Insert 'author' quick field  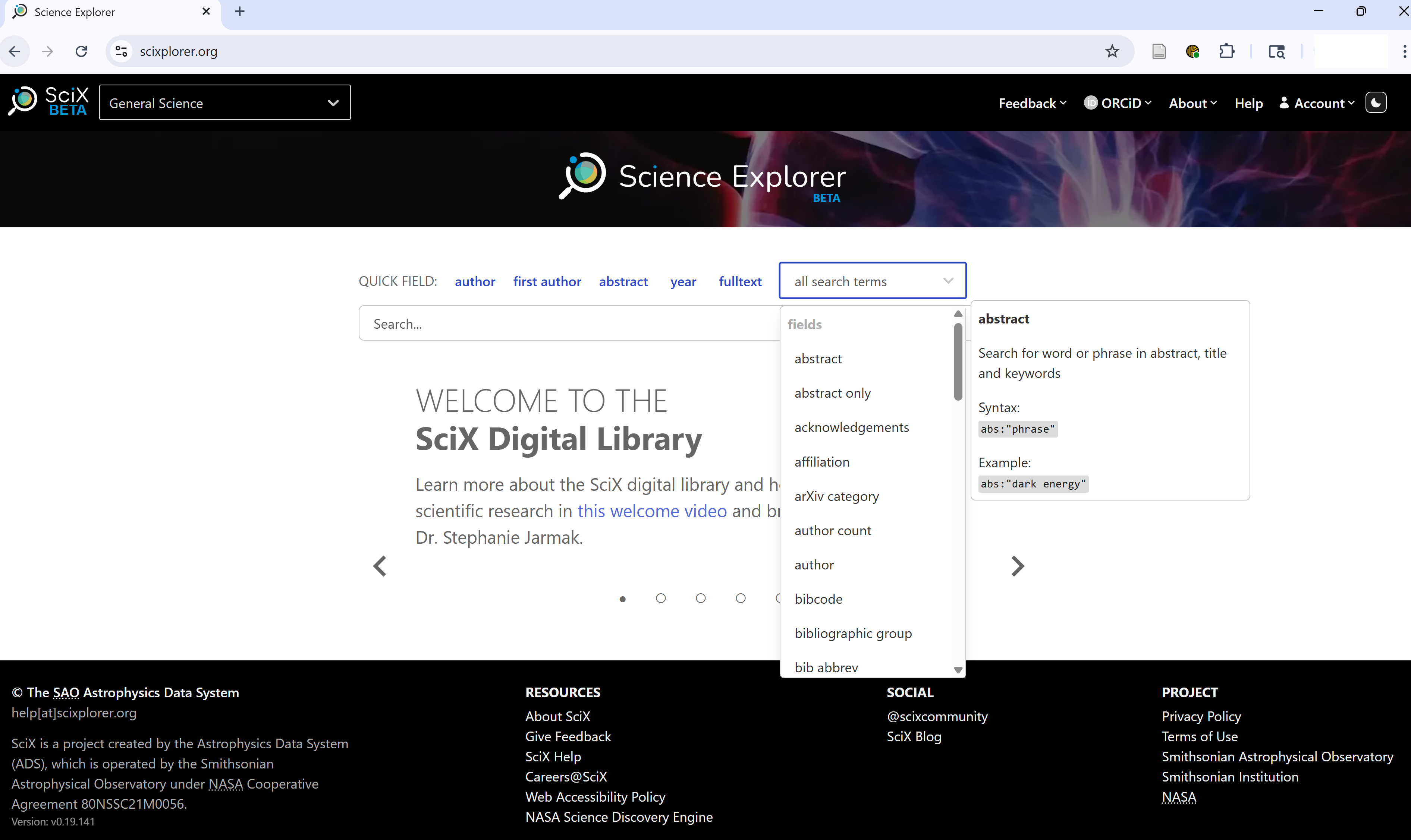click(x=474, y=281)
